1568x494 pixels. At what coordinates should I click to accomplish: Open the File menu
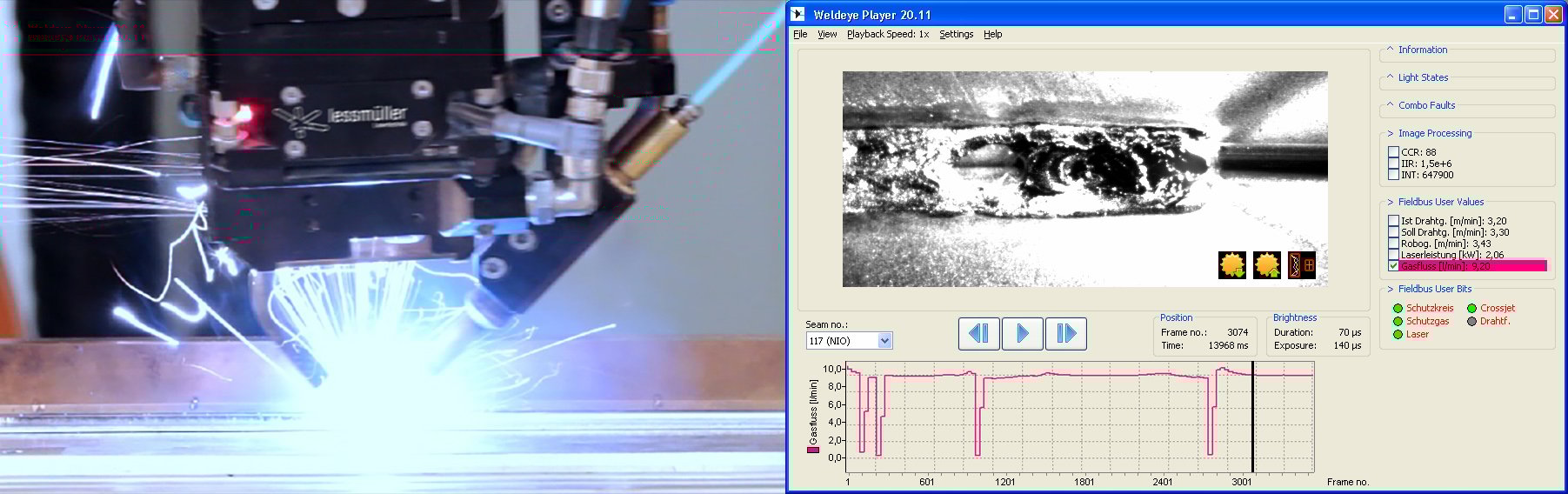click(x=800, y=35)
